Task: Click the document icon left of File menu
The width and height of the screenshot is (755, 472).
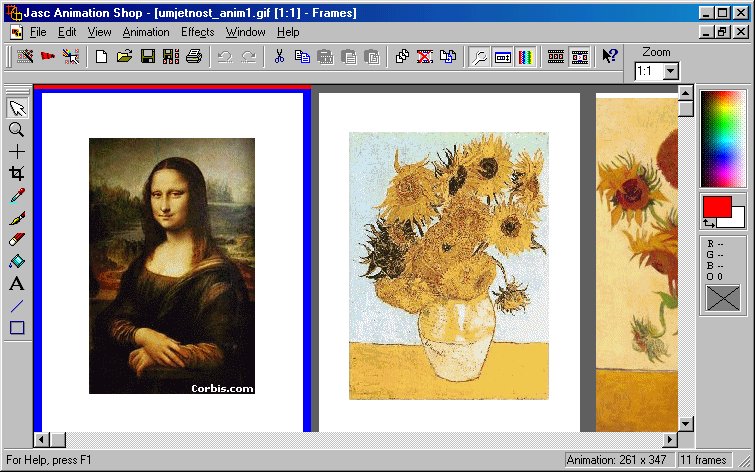Action: pos(16,32)
